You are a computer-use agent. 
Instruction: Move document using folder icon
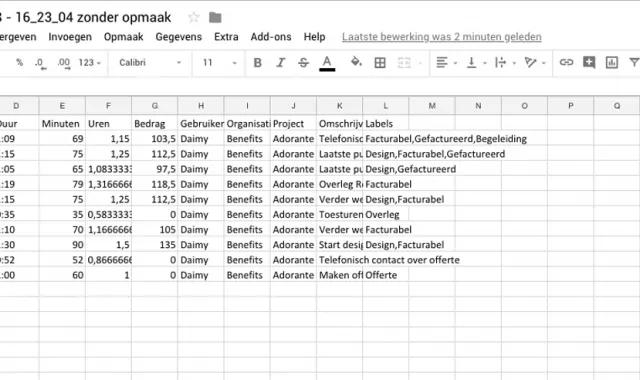(215, 18)
